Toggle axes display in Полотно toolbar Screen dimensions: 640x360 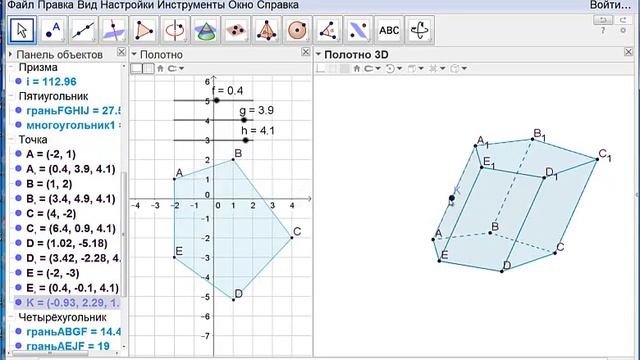pos(136,69)
